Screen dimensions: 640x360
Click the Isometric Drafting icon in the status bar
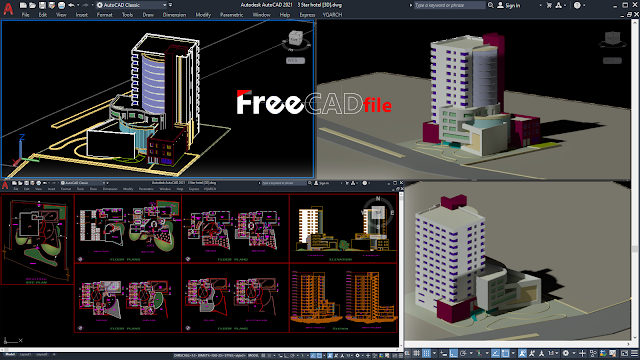479,353
